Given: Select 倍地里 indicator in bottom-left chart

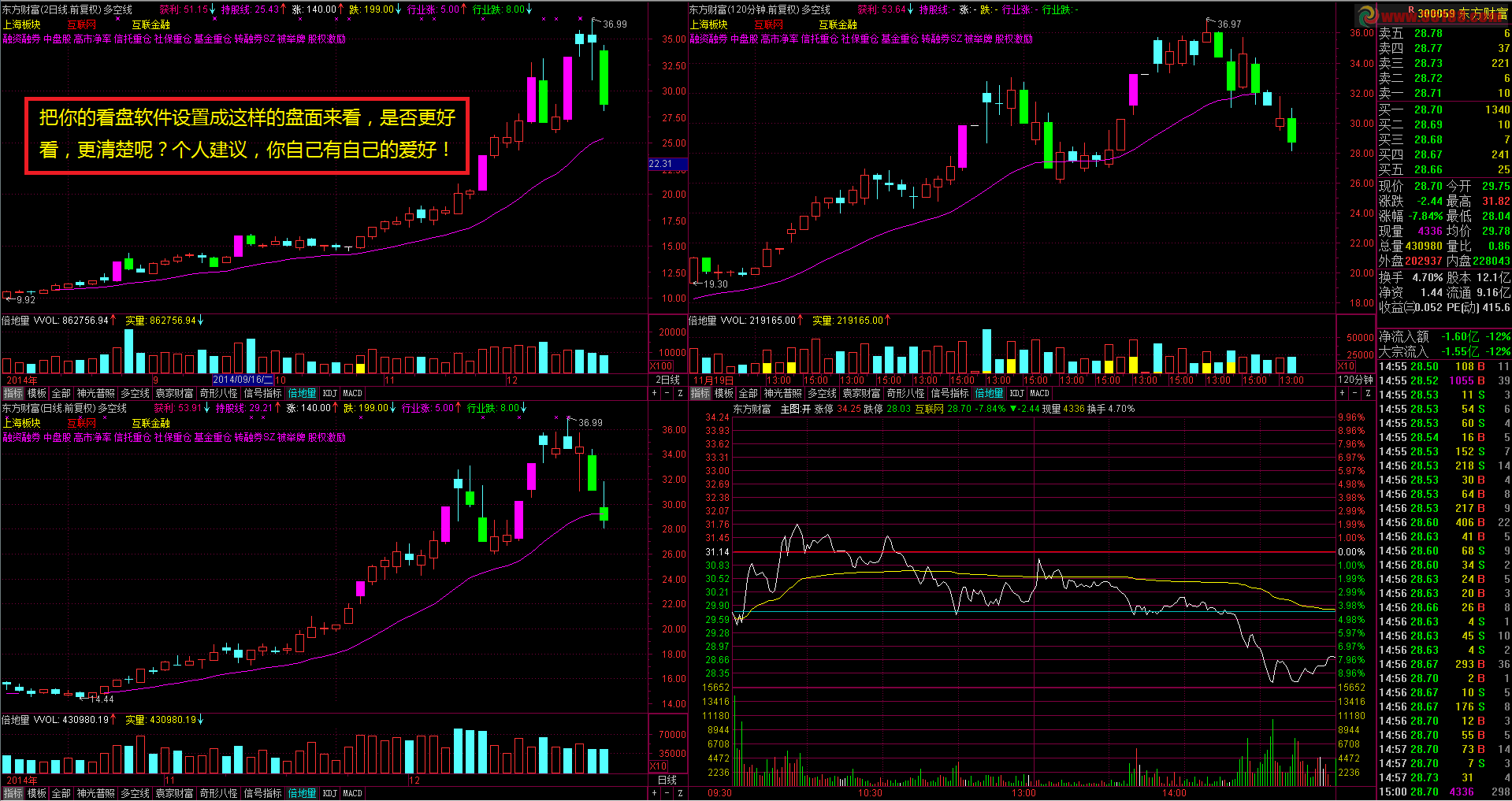Looking at the screenshot, I should point(302,793).
